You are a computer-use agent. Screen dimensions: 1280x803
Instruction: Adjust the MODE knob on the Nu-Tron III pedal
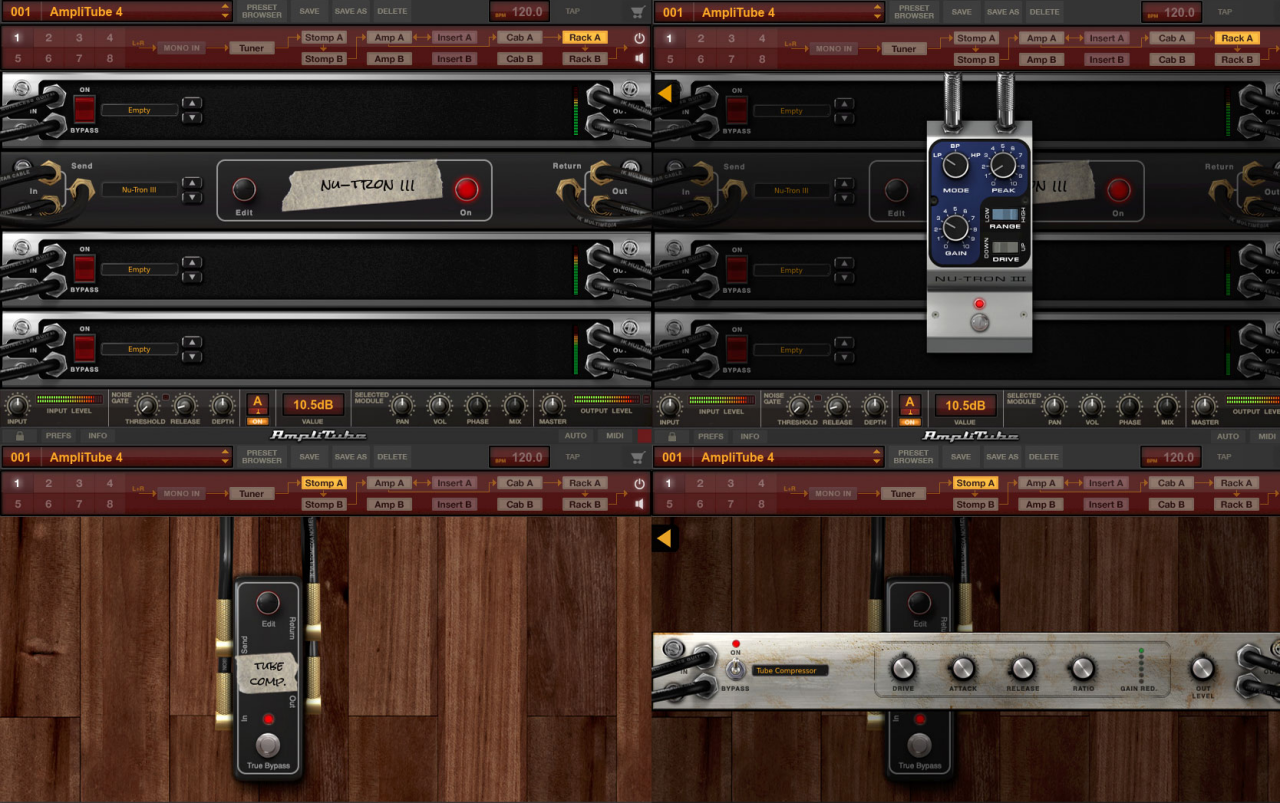[955, 164]
